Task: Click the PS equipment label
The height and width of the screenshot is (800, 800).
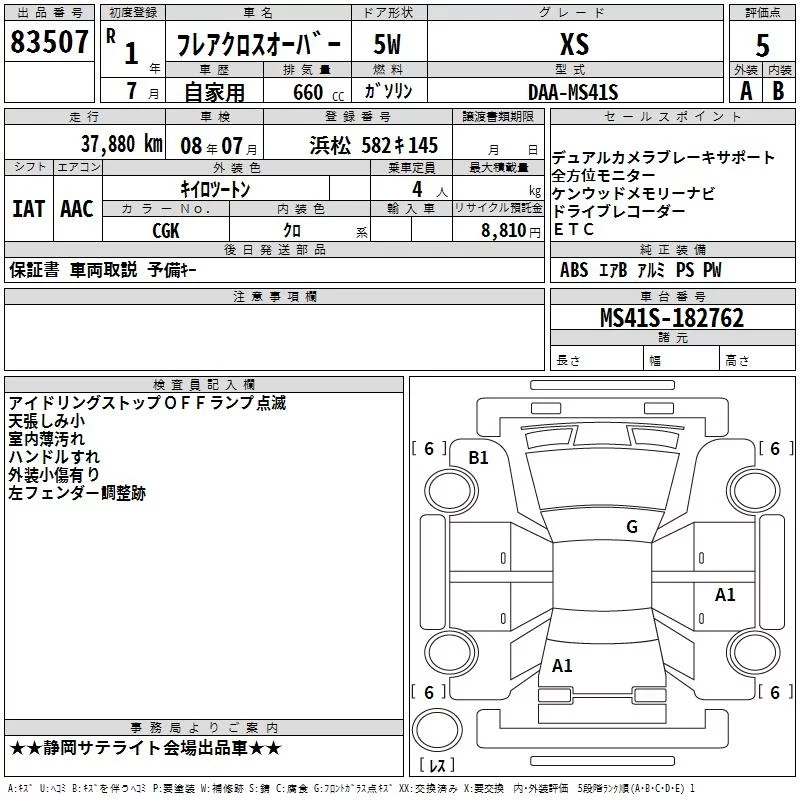Action: (685, 269)
